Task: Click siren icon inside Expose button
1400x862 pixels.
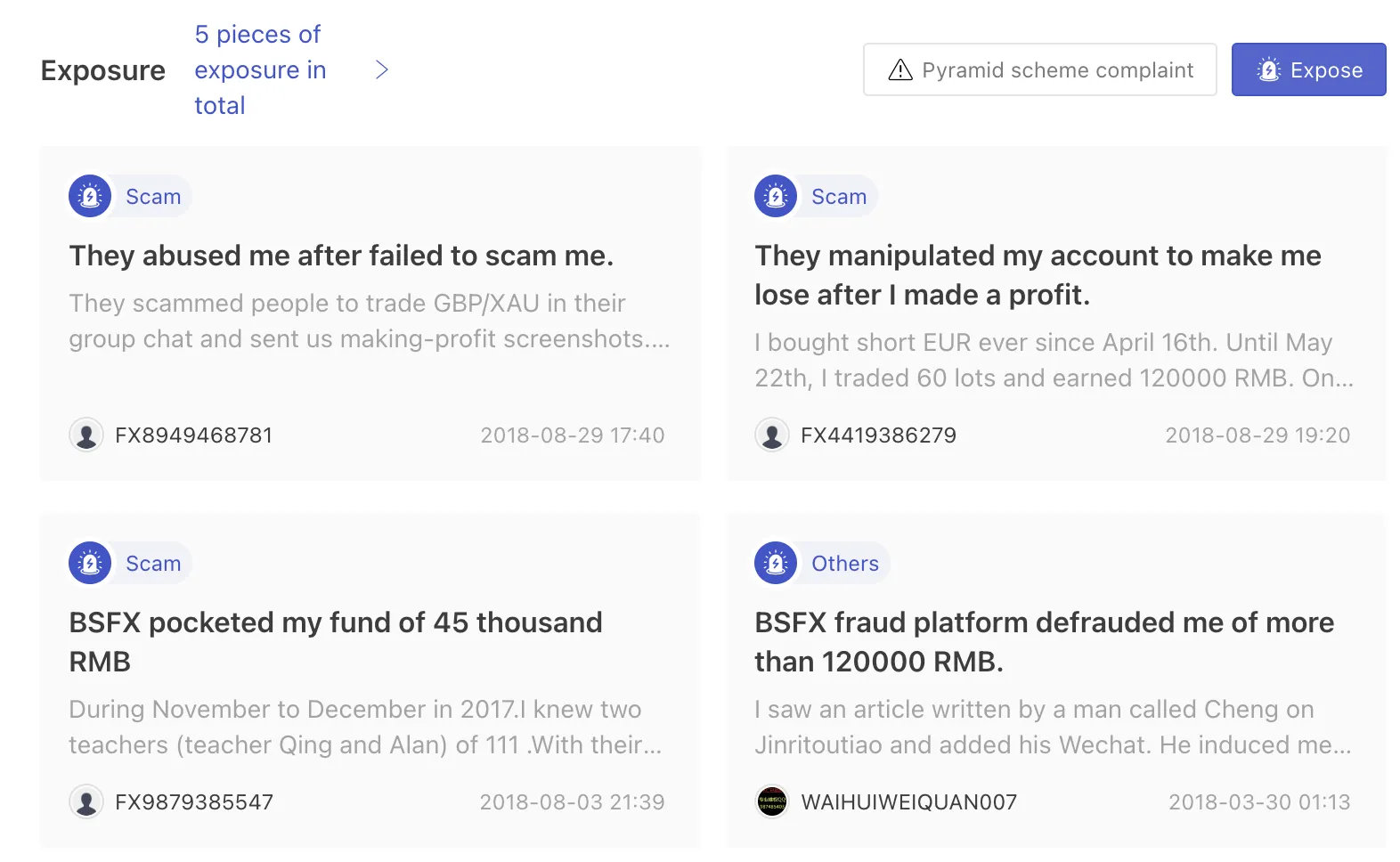Action: click(1269, 69)
